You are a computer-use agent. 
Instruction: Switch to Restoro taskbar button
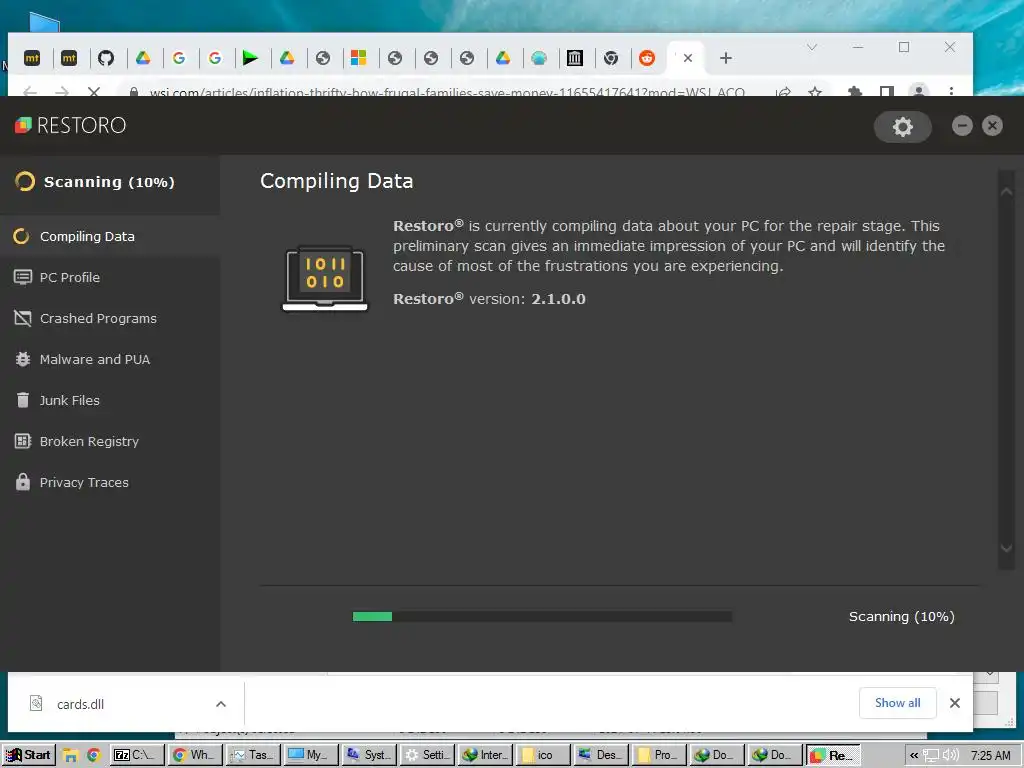(x=833, y=755)
